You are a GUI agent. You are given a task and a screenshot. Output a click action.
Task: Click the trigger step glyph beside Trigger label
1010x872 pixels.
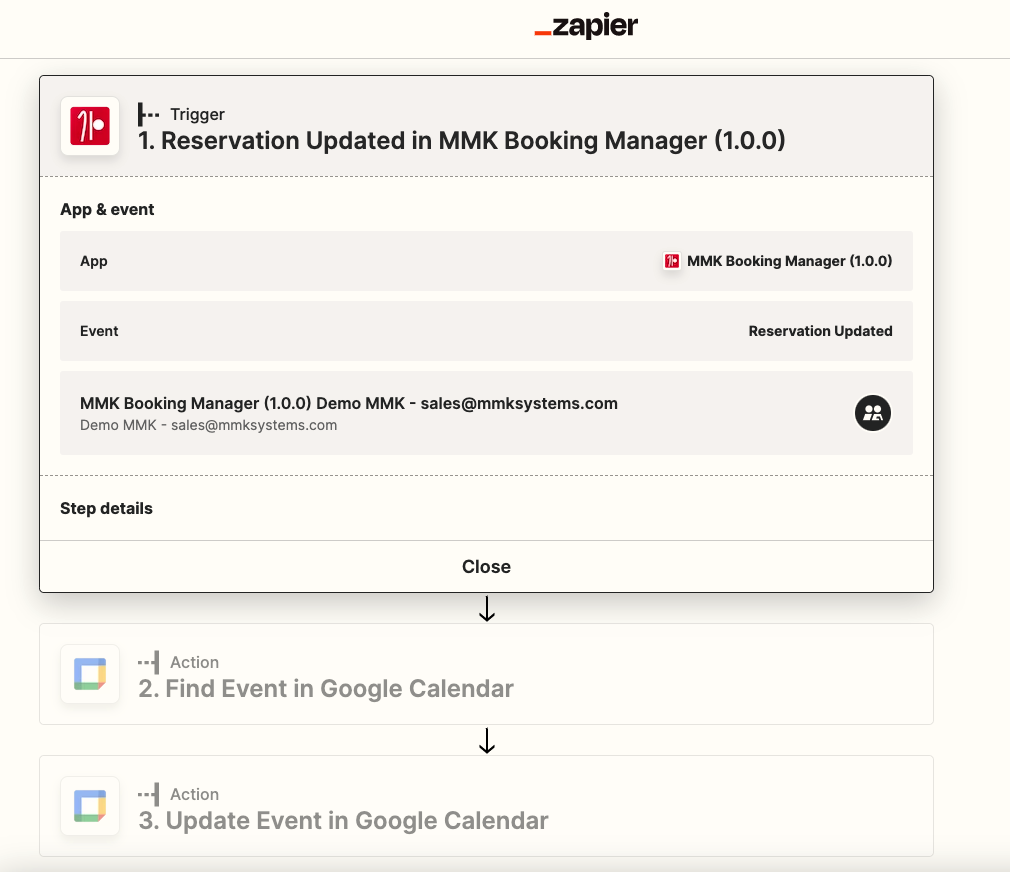point(149,115)
